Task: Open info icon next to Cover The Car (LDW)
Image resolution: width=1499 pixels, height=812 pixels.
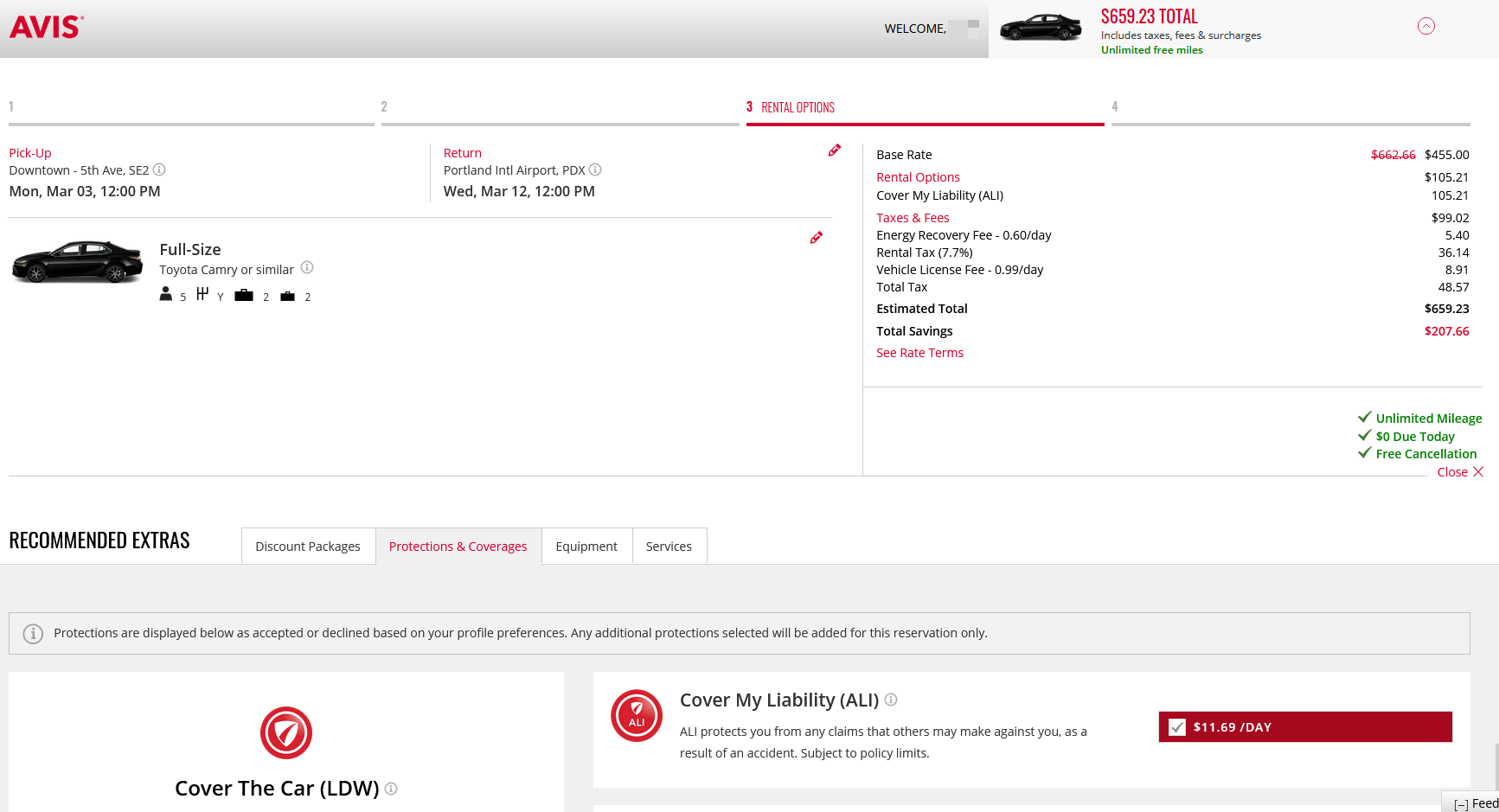Action: [391, 789]
